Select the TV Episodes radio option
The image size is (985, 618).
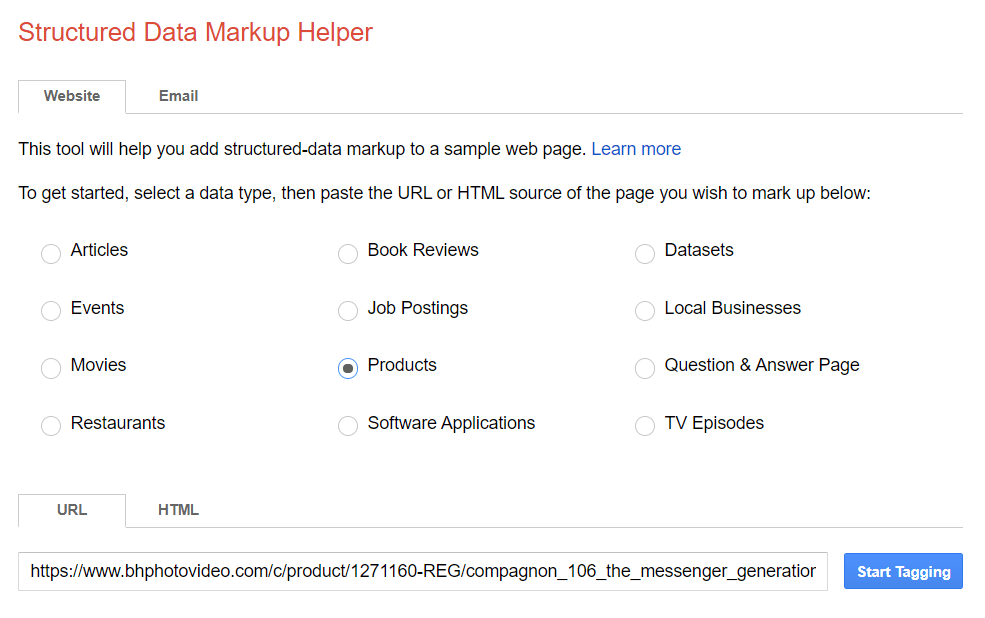click(645, 426)
